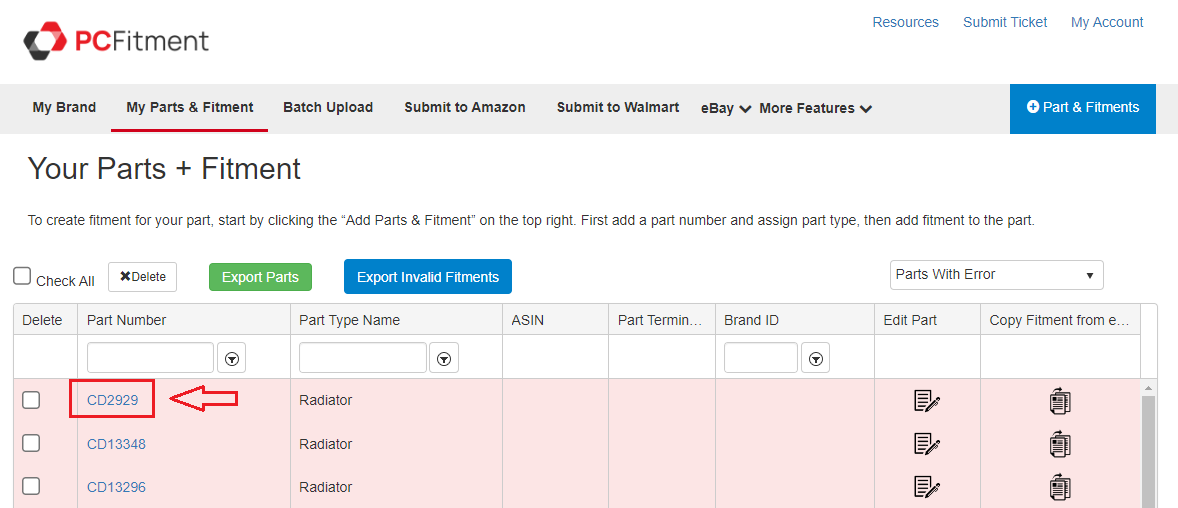Image resolution: width=1178 pixels, height=508 pixels.
Task: Expand the eBay menu dropdown
Action: pyautogui.click(x=725, y=108)
